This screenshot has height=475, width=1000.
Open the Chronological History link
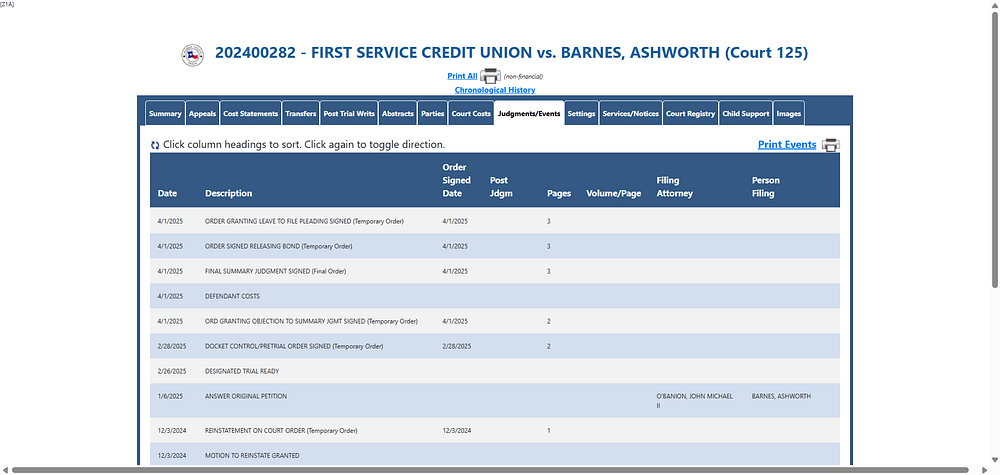[495, 90]
